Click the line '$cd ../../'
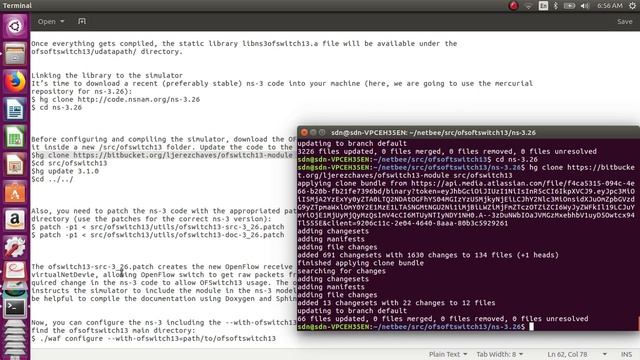 point(52,179)
